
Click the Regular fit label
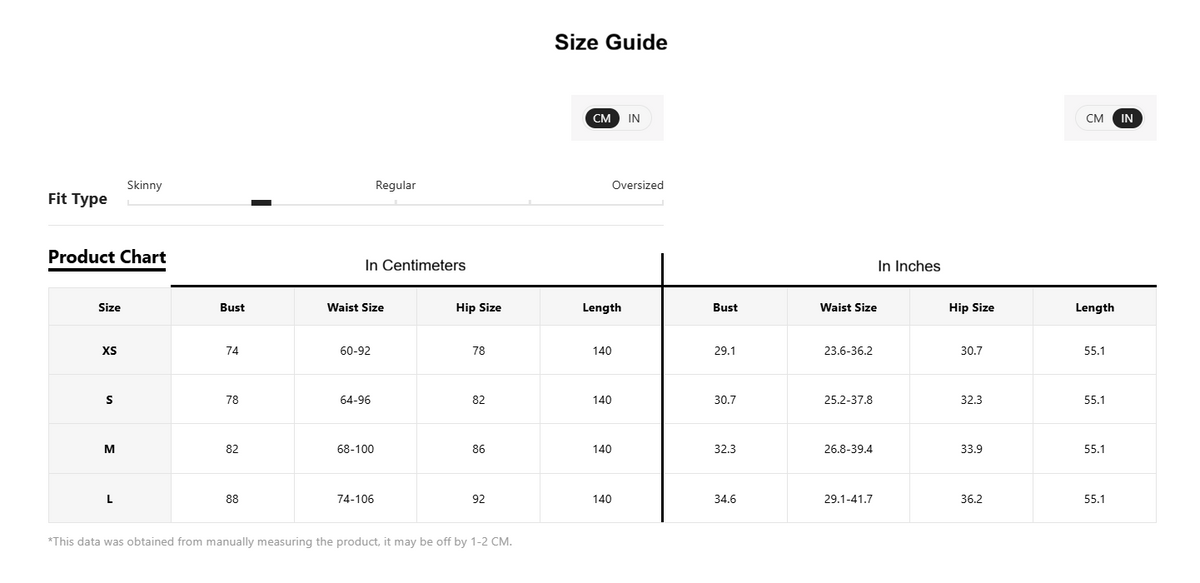[x=395, y=185]
